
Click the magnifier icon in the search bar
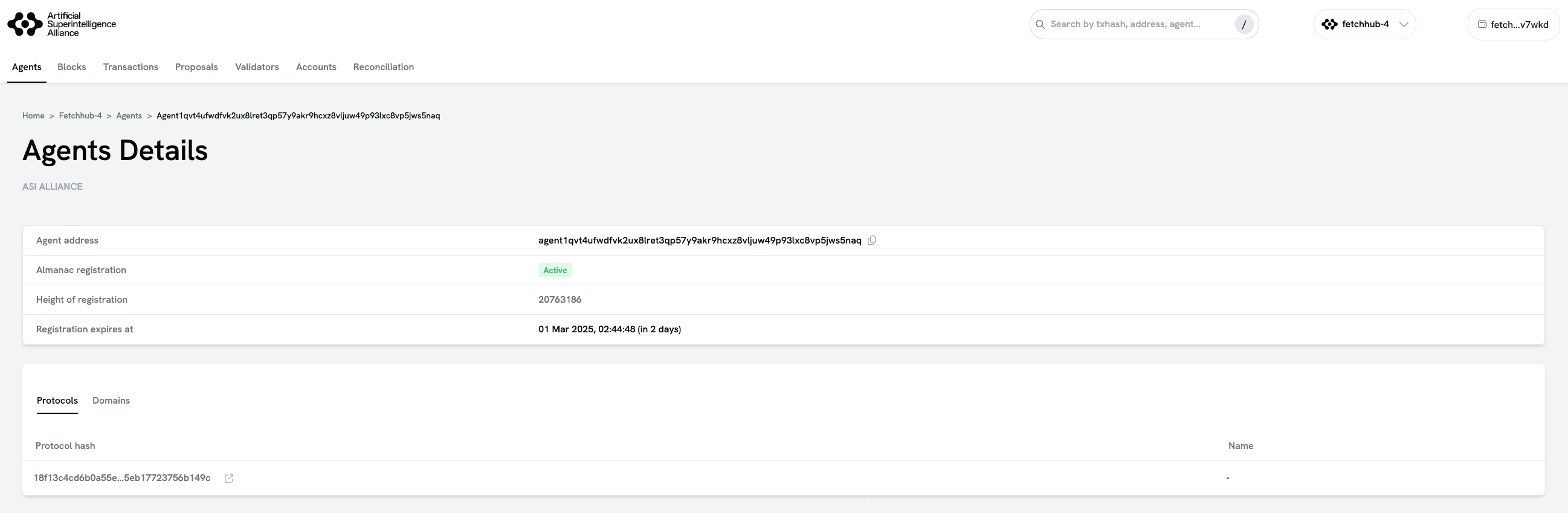1040,24
